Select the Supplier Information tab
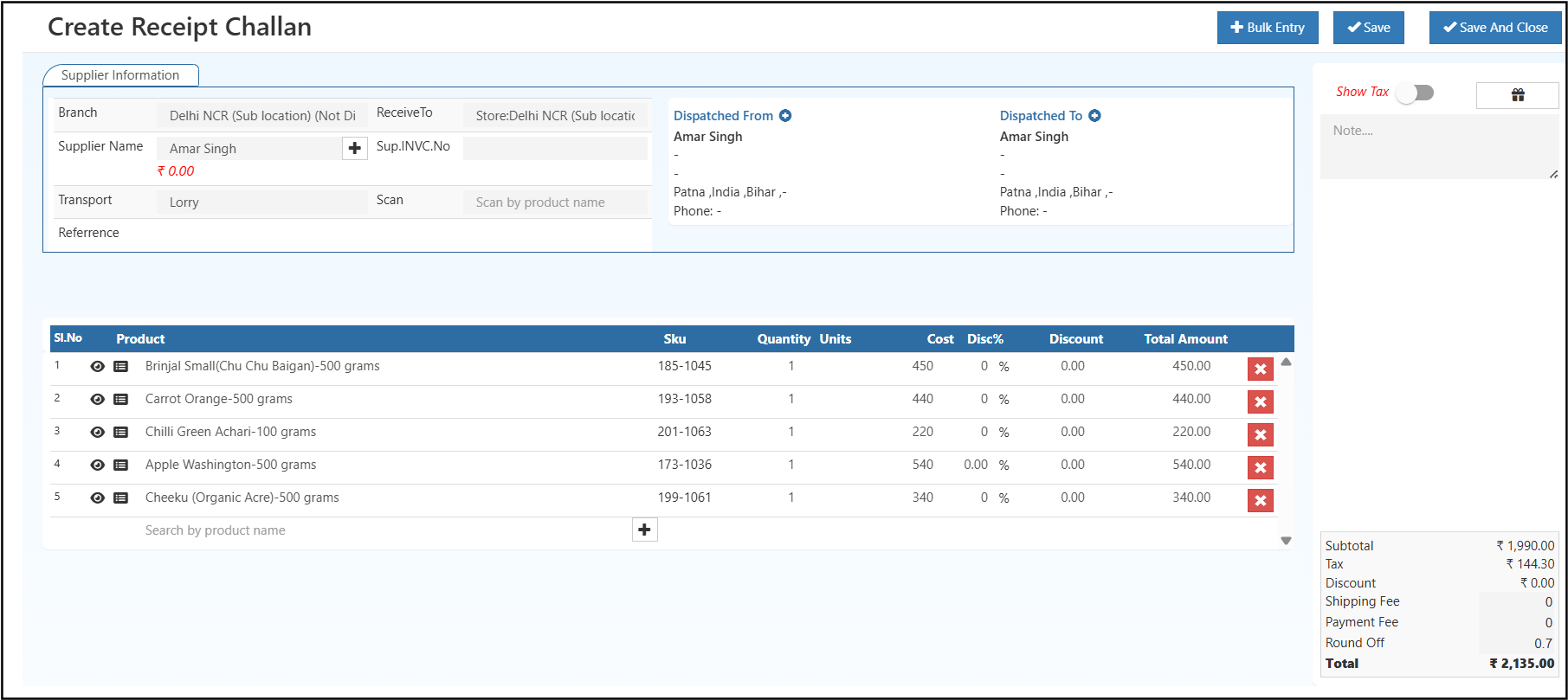Viewport: 1568px width, 700px height. click(120, 75)
